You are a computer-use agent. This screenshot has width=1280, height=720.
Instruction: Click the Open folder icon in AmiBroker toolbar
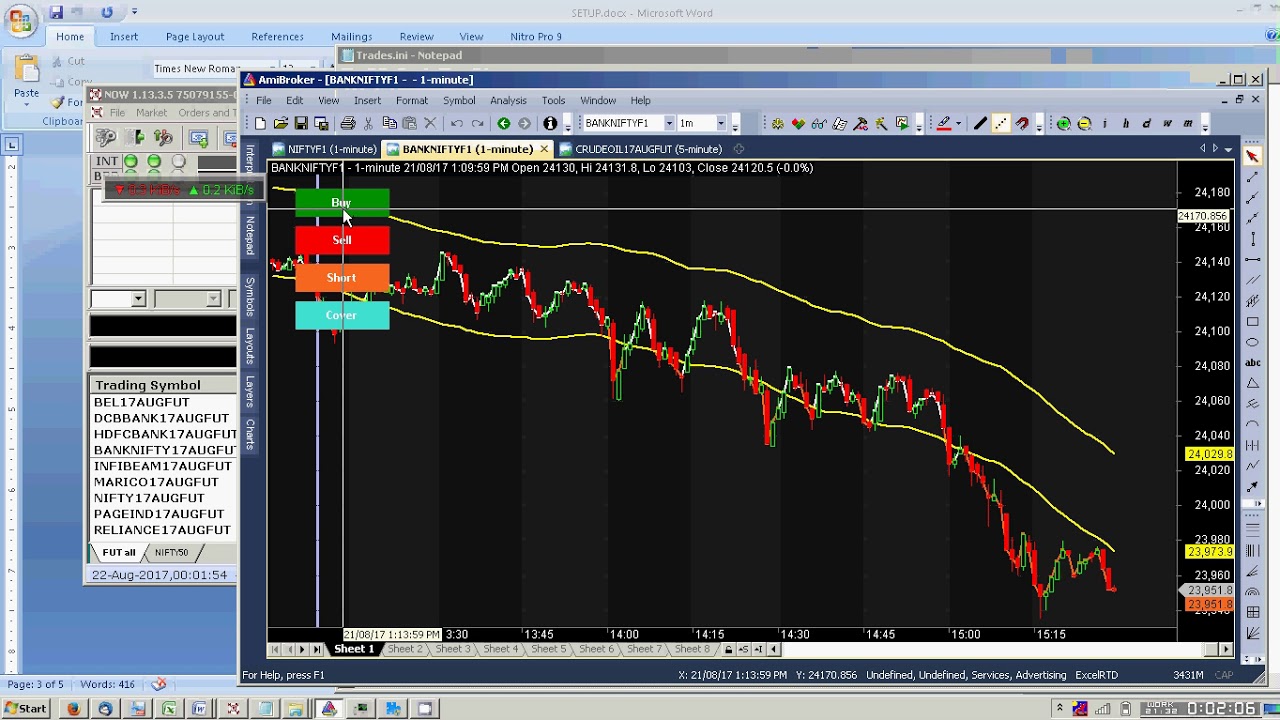[281, 123]
